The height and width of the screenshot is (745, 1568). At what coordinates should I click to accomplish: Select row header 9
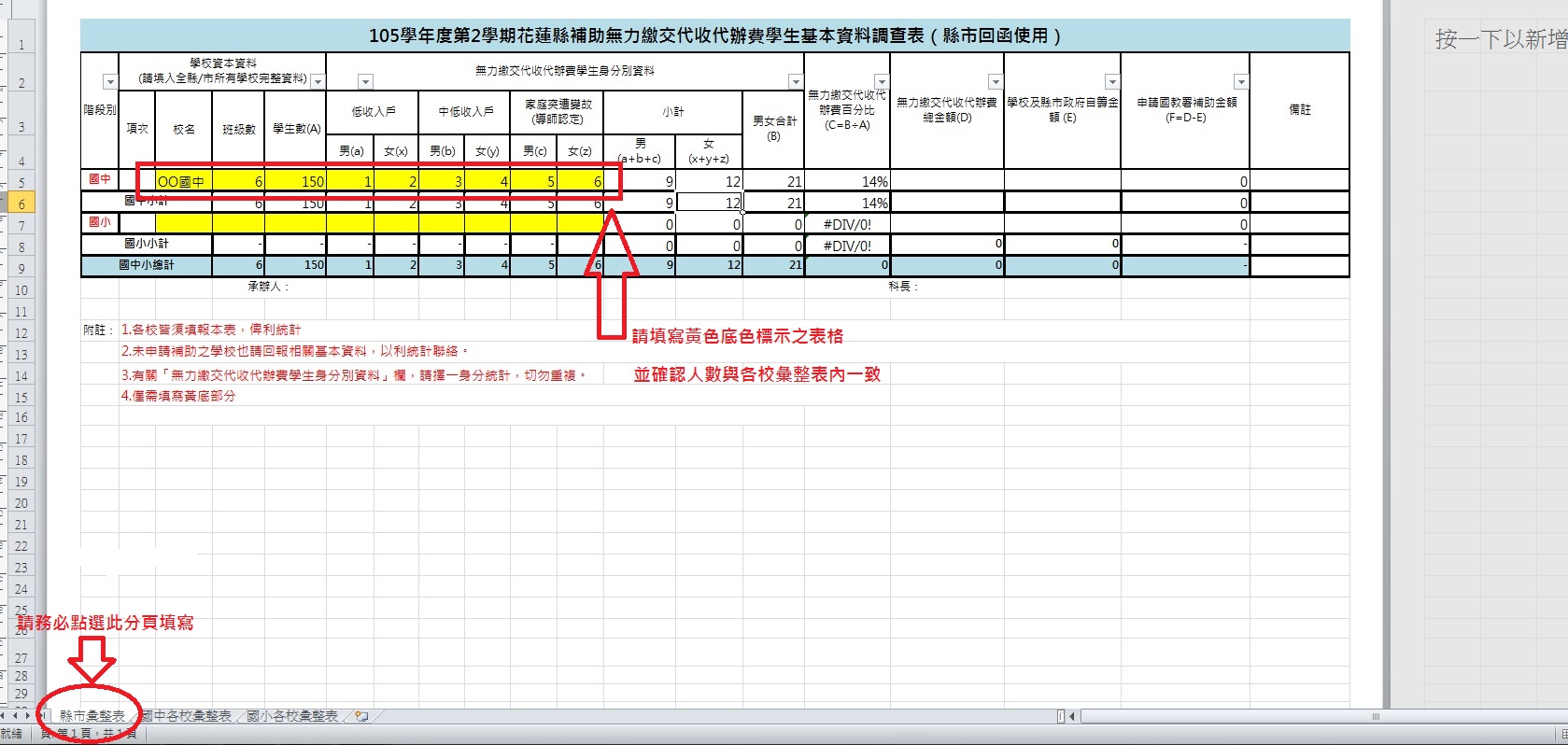[x=21, y=269]
